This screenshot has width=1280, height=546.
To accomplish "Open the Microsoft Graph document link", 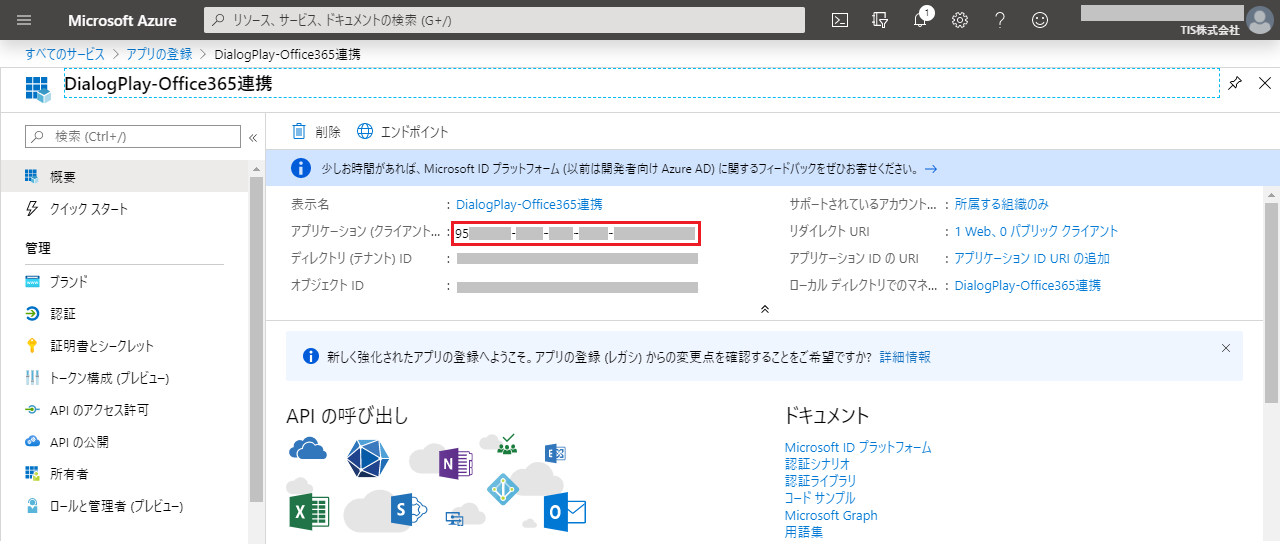I will (x=831, y=515).
